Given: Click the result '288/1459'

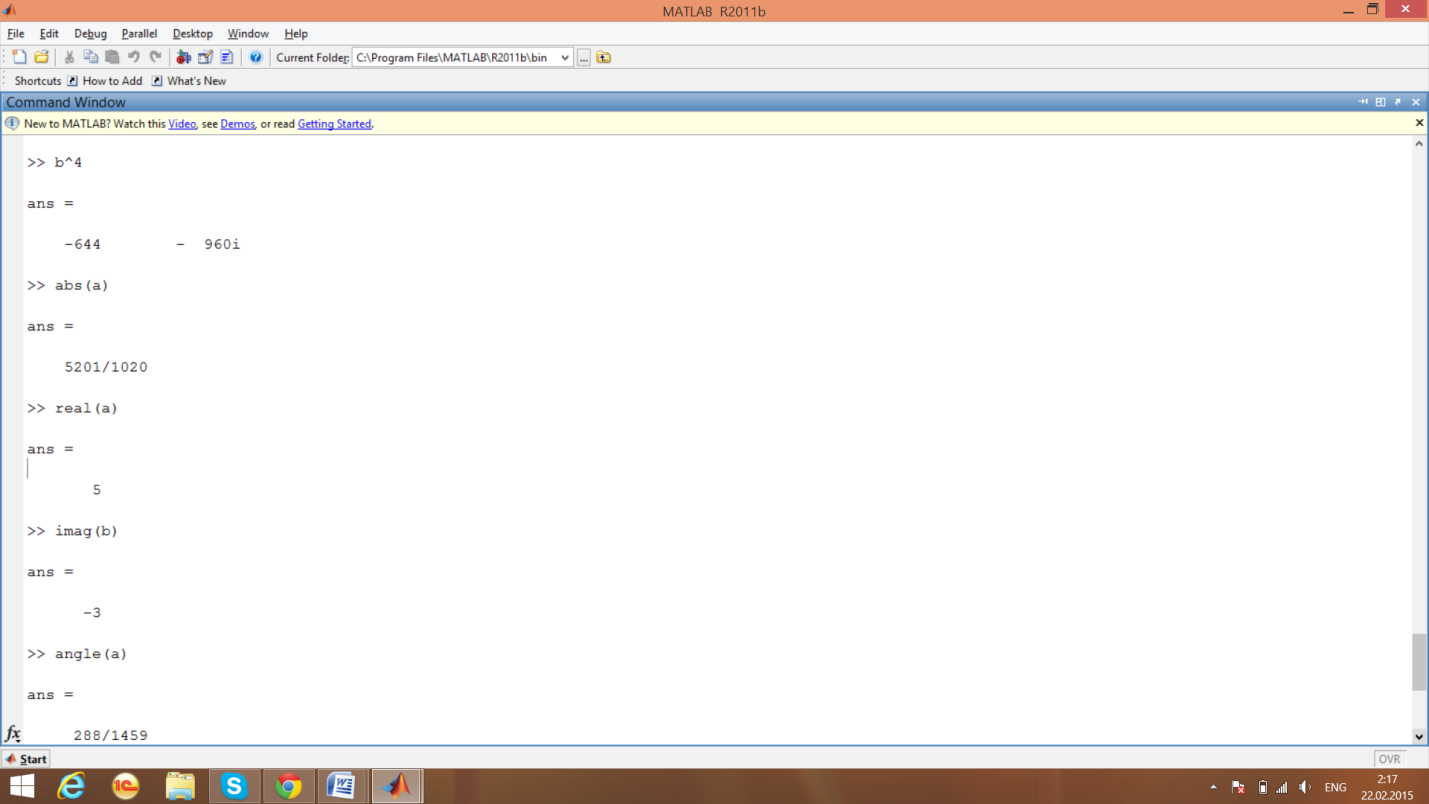Looking at the screenshot, I should [x=111, y=735].
